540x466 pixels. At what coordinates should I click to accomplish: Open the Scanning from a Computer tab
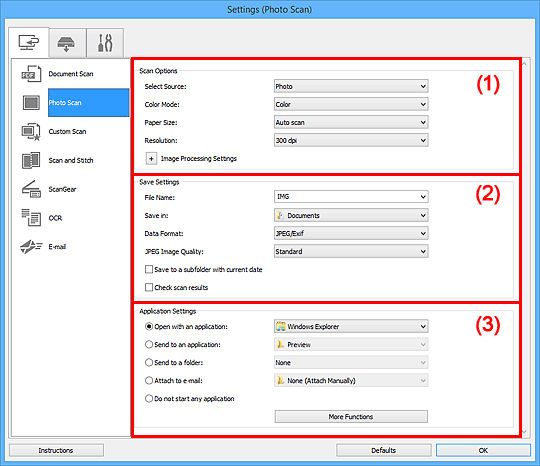(x=29, y=43)
